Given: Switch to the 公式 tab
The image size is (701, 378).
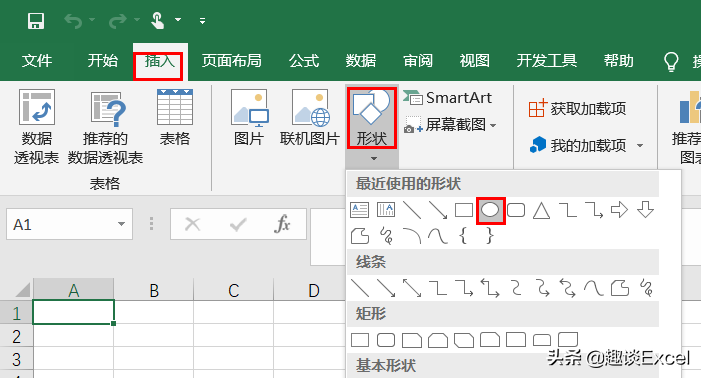Looking at the screenshot, I should click(304, 60).
